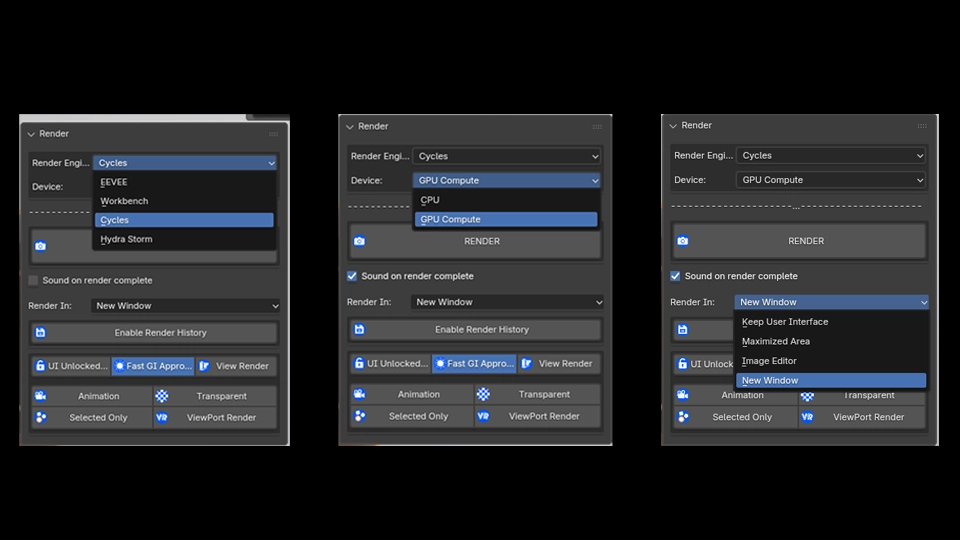Click Selected Only icon in middle panel
The height and width of the screenshot is (540, 960).
359,416
